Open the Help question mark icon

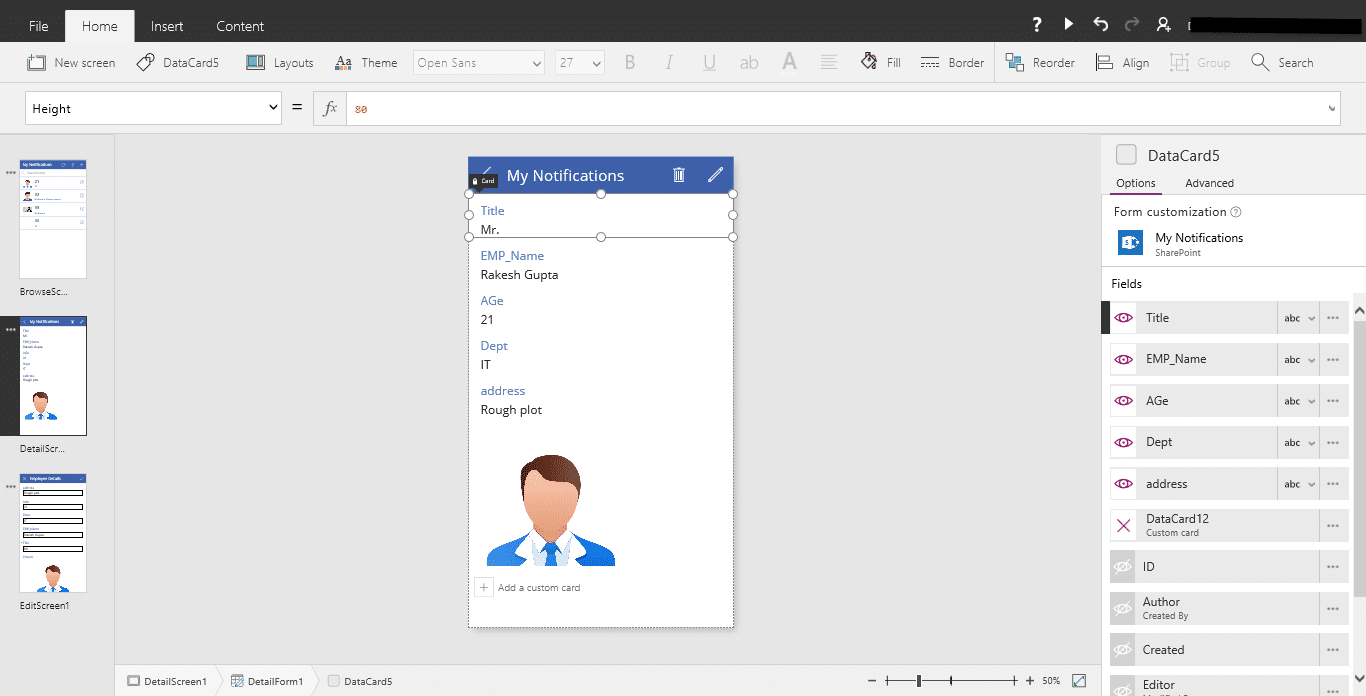(x=1037, y=25)
